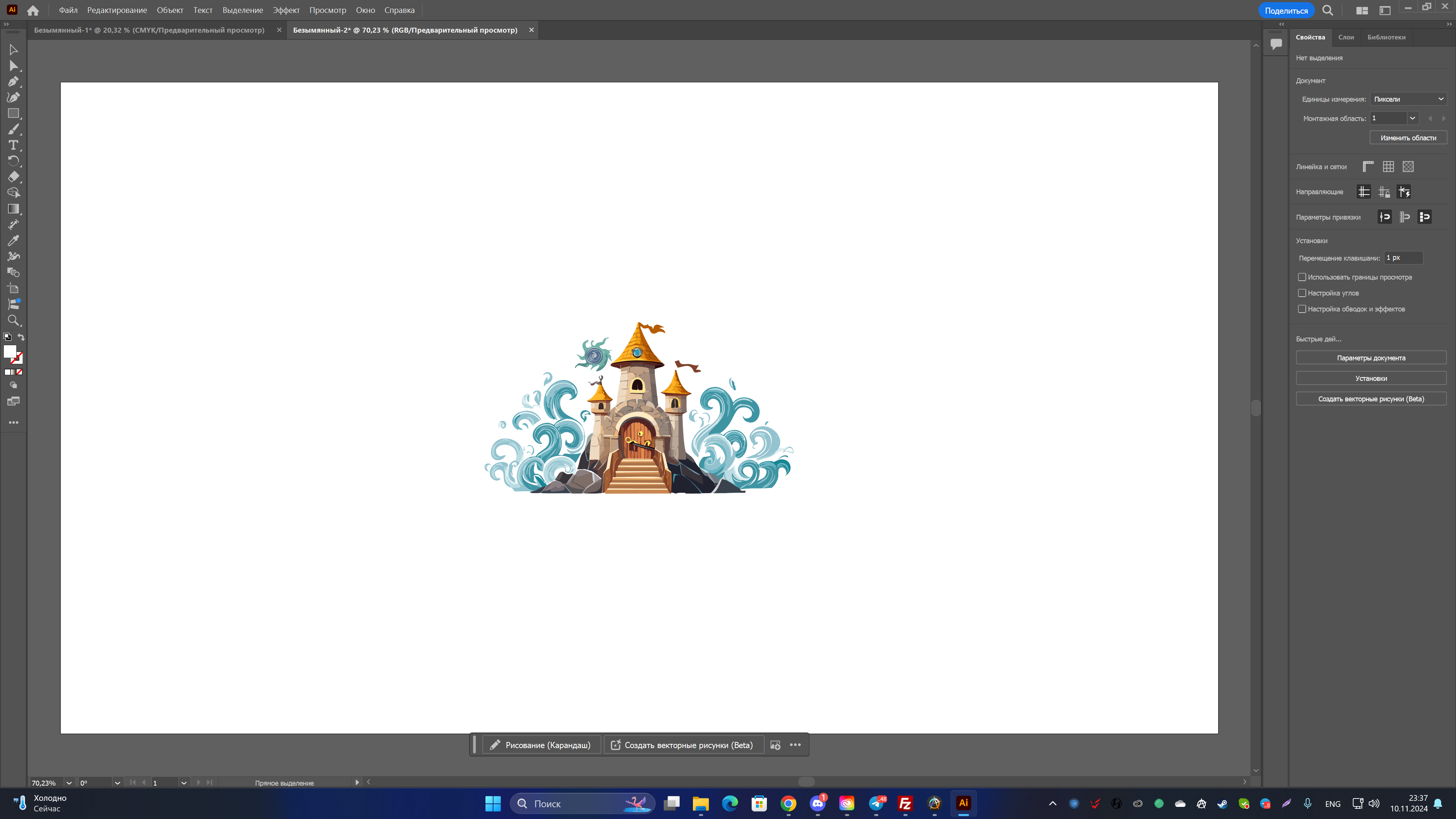Select the Type tool

14,145
